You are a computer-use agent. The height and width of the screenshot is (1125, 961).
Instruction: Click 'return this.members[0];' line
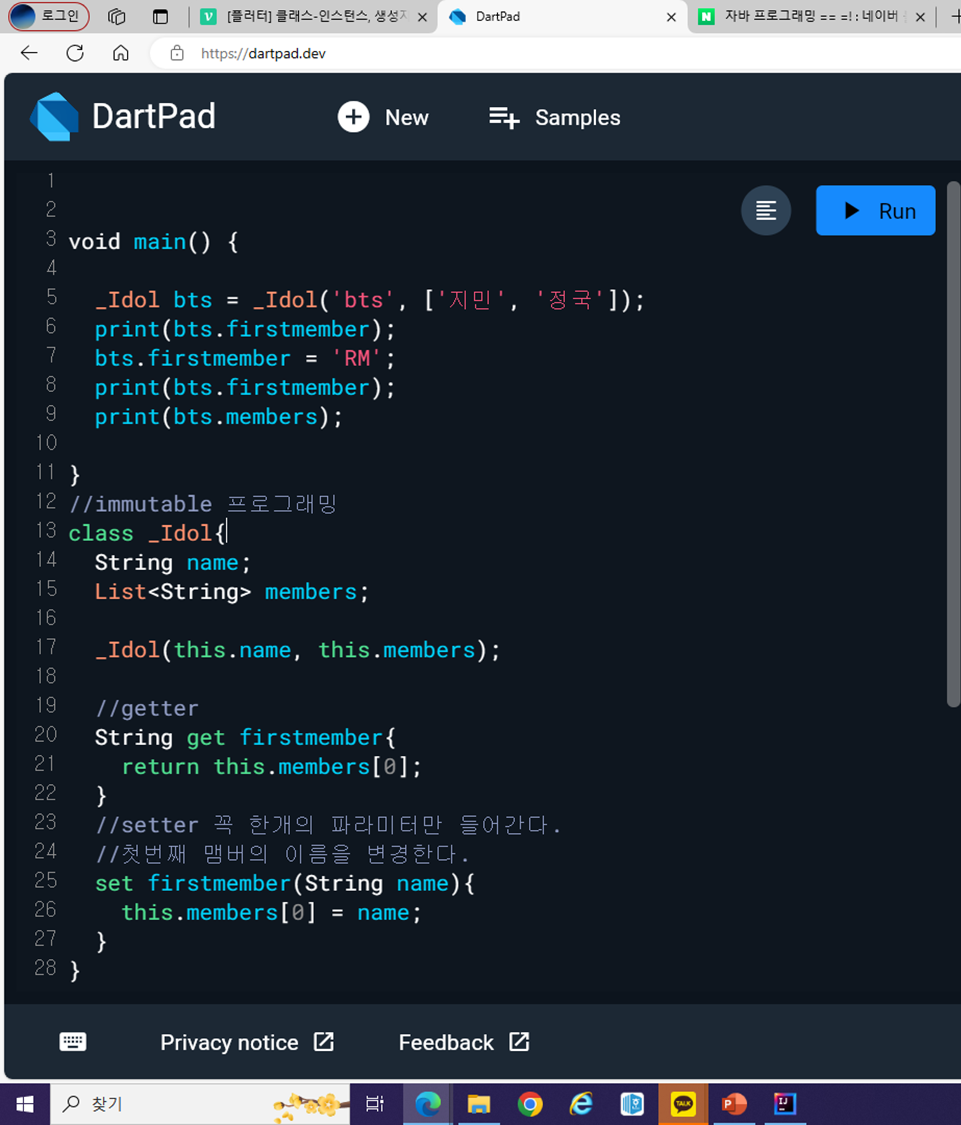271,767
